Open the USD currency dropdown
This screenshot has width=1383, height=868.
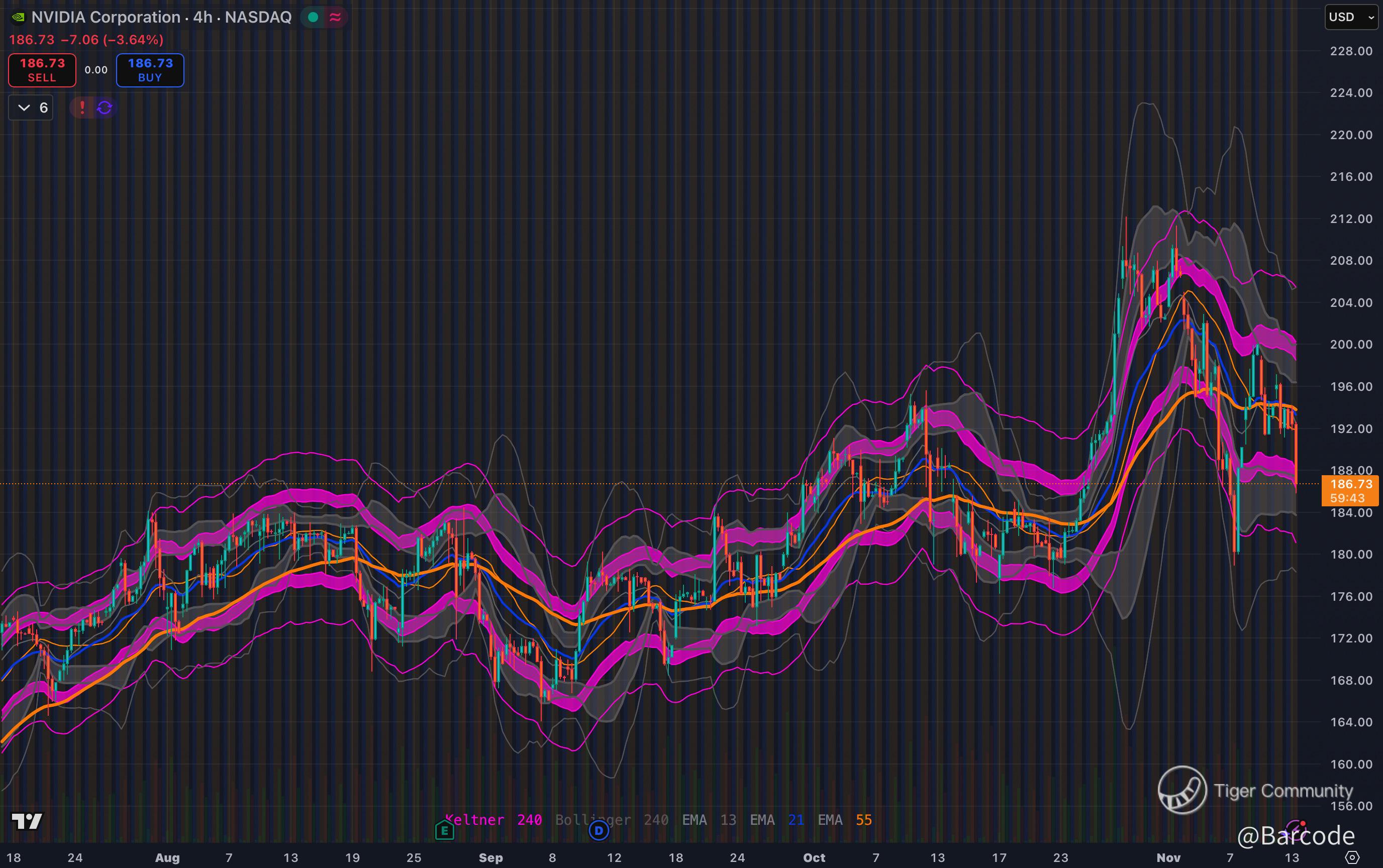pyautogui.click(x=1351, y=17)
